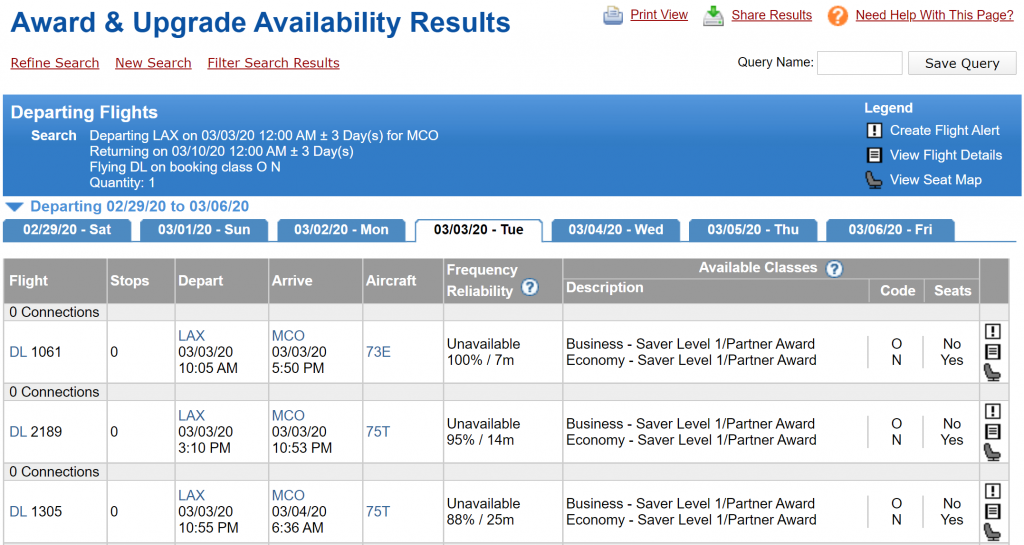Click '6:36 AM' arrival time
Screen dimensions: 1024x545
(297, 527)
